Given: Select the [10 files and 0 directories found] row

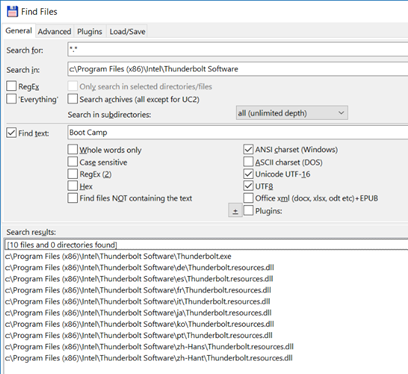Looking at the screenshot, I should tap(207, 245).
